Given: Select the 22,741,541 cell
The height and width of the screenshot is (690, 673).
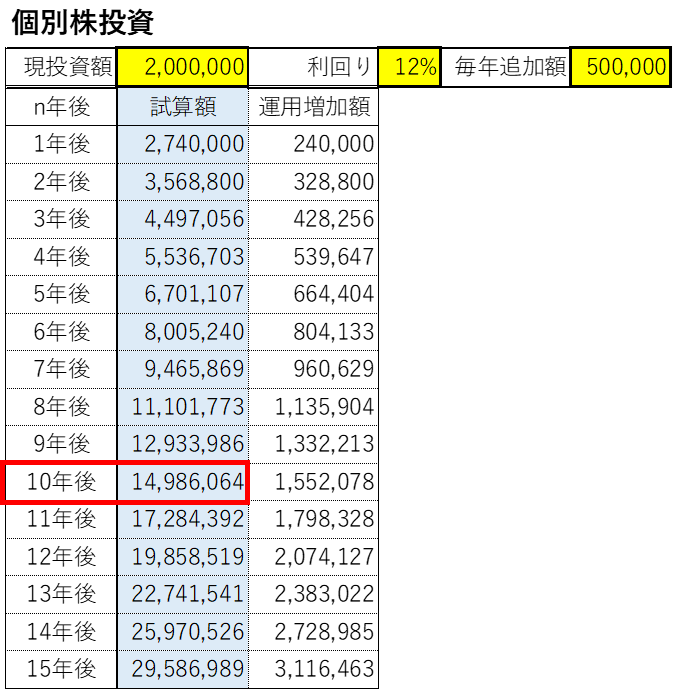Looking at the screenshot, I should pos(183,595).
